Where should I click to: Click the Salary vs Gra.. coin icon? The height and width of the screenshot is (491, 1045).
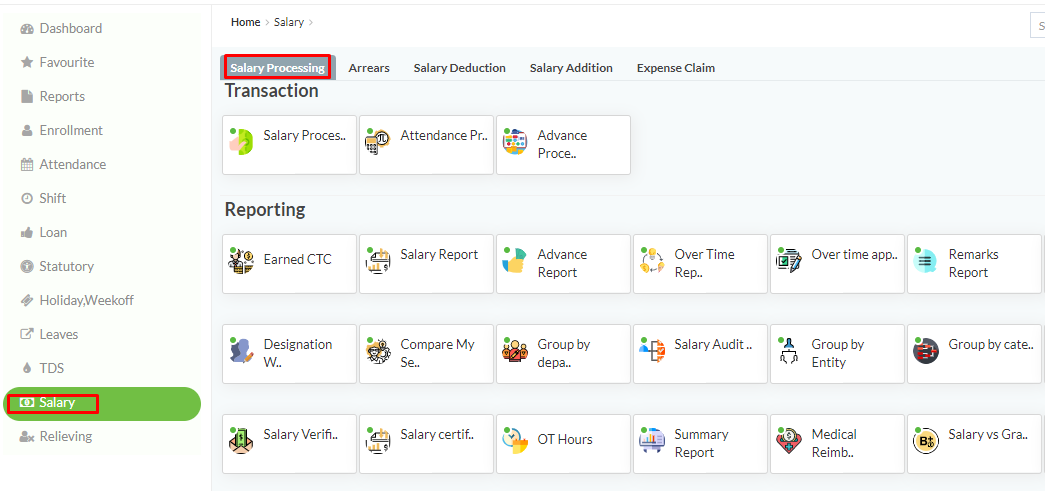click(x=926, y=440)
